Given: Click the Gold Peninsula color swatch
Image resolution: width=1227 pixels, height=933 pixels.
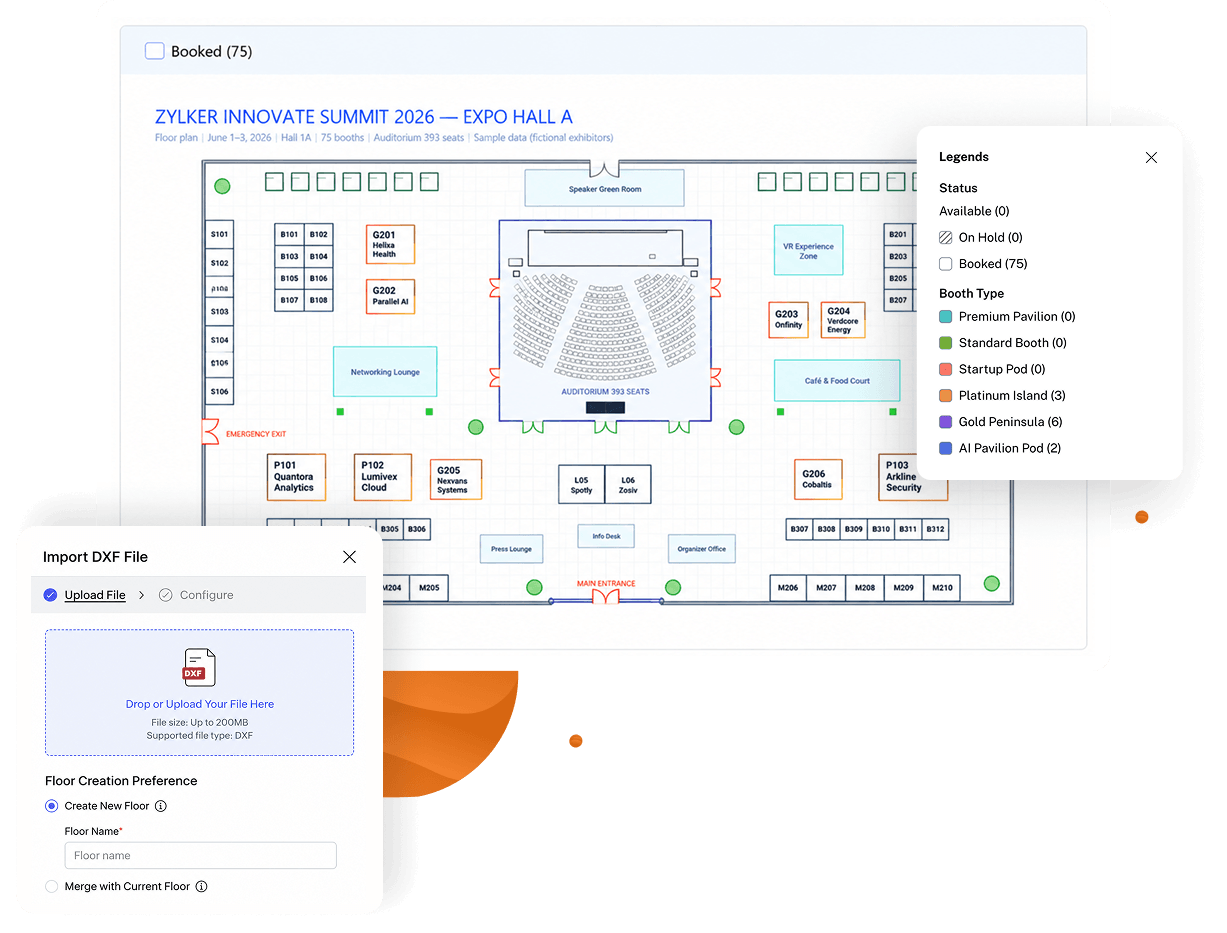Looking at the screenshot, I should [946, 422].
